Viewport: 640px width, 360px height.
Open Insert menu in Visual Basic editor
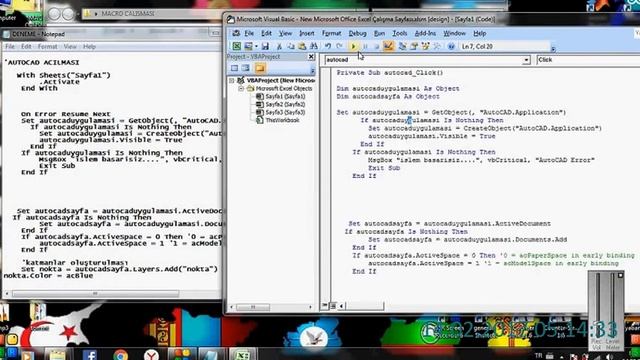point(307,33)
